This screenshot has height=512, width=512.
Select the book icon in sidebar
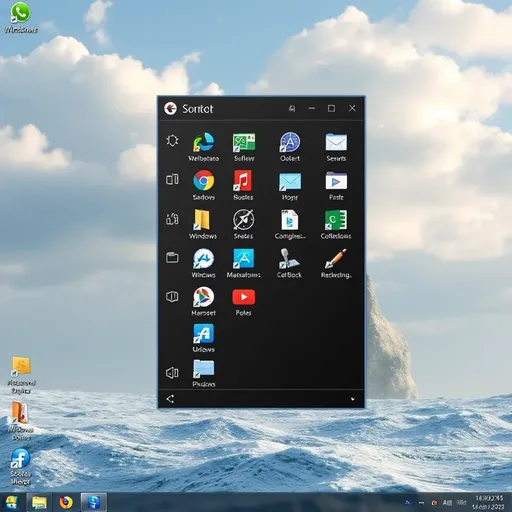pos(172,296)
